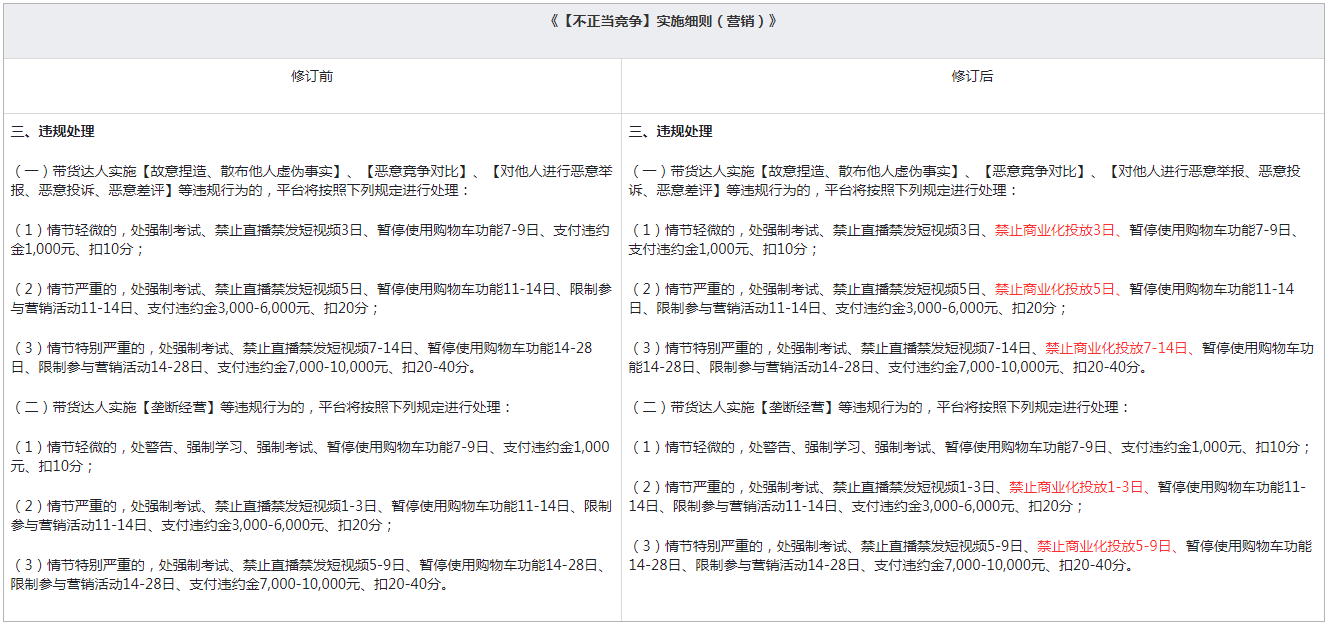1328x626 pixels.
Task: Click 三、违规处理 heading in 修订后 column
Action: (x=671, y=132)
